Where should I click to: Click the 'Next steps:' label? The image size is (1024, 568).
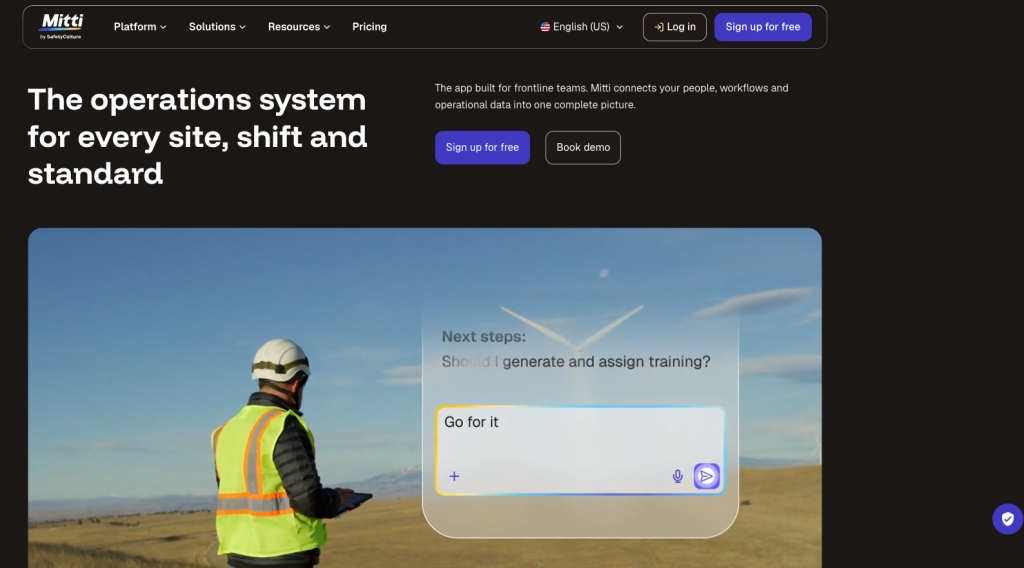483,337
